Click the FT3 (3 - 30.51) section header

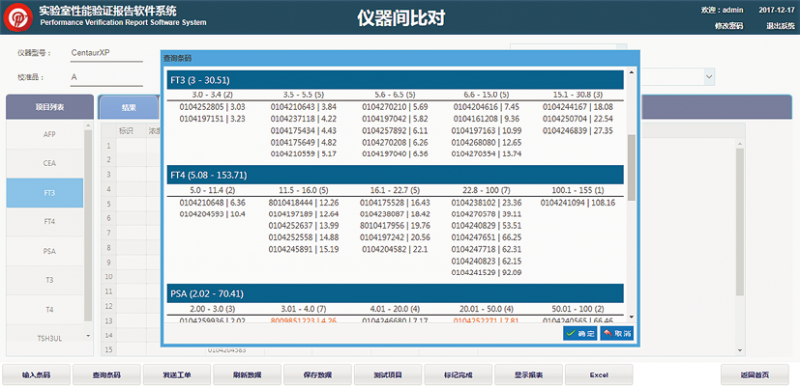(395, 80)
